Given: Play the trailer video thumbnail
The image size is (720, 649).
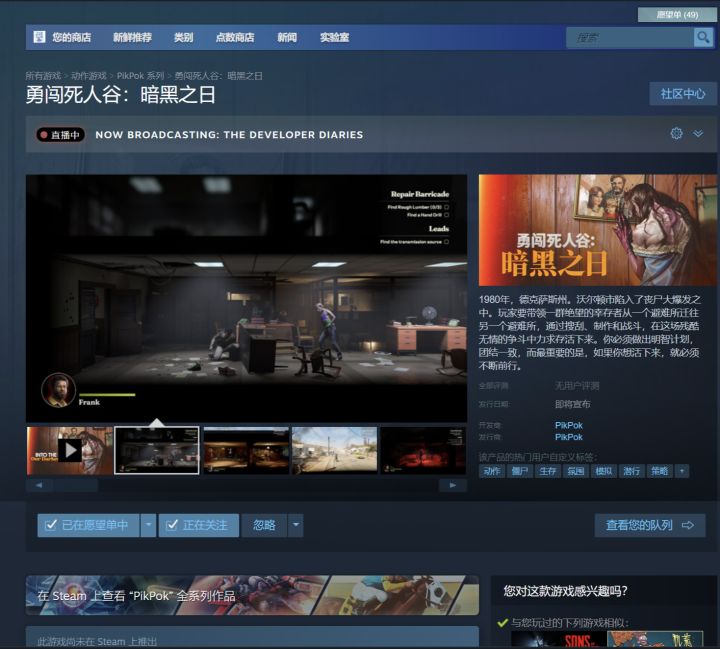Looking at the screenshot, I should (x=69, y=451).
